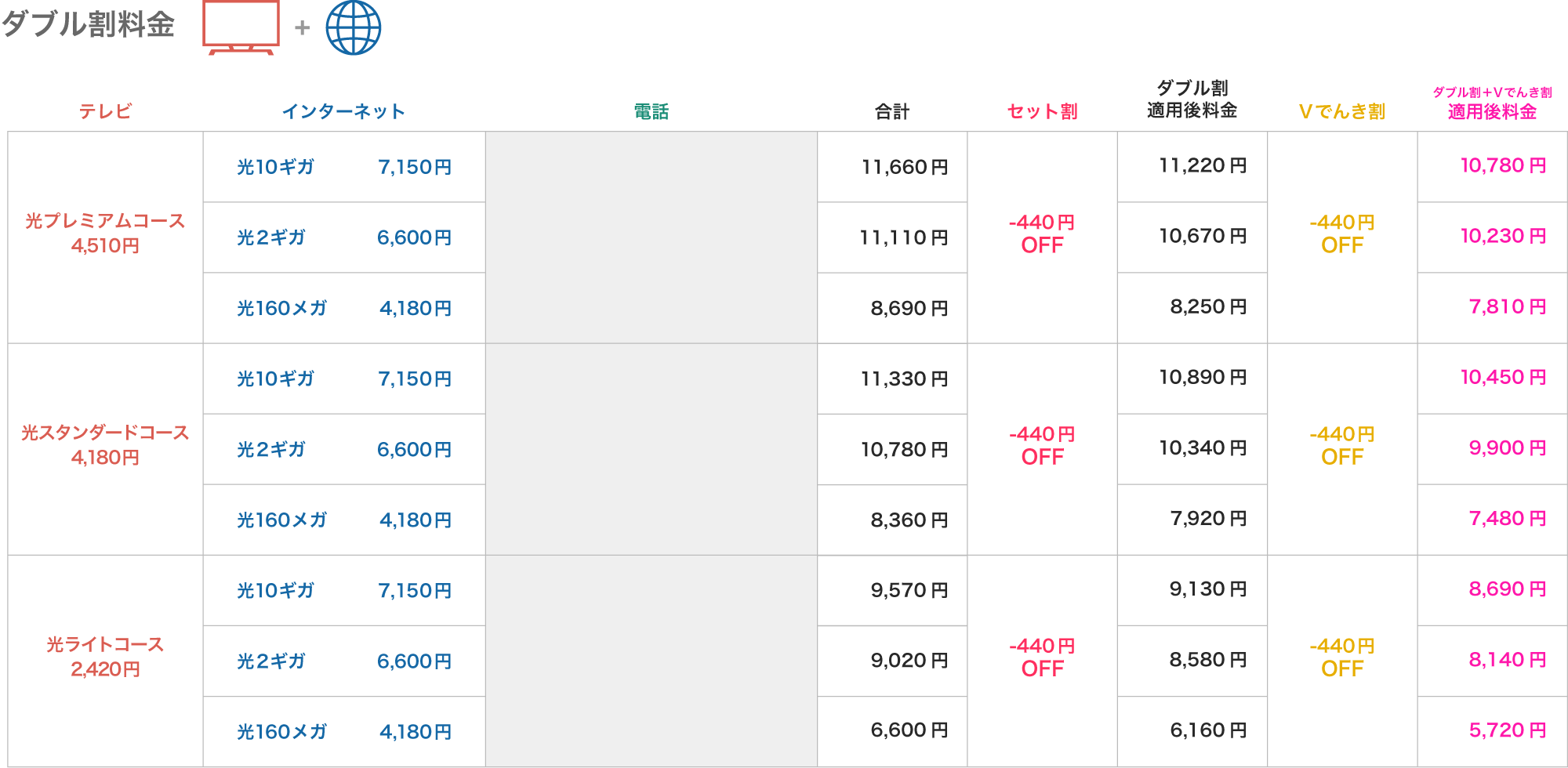
Task: Click the 11,660円 total price
Action: coord(905,167)
